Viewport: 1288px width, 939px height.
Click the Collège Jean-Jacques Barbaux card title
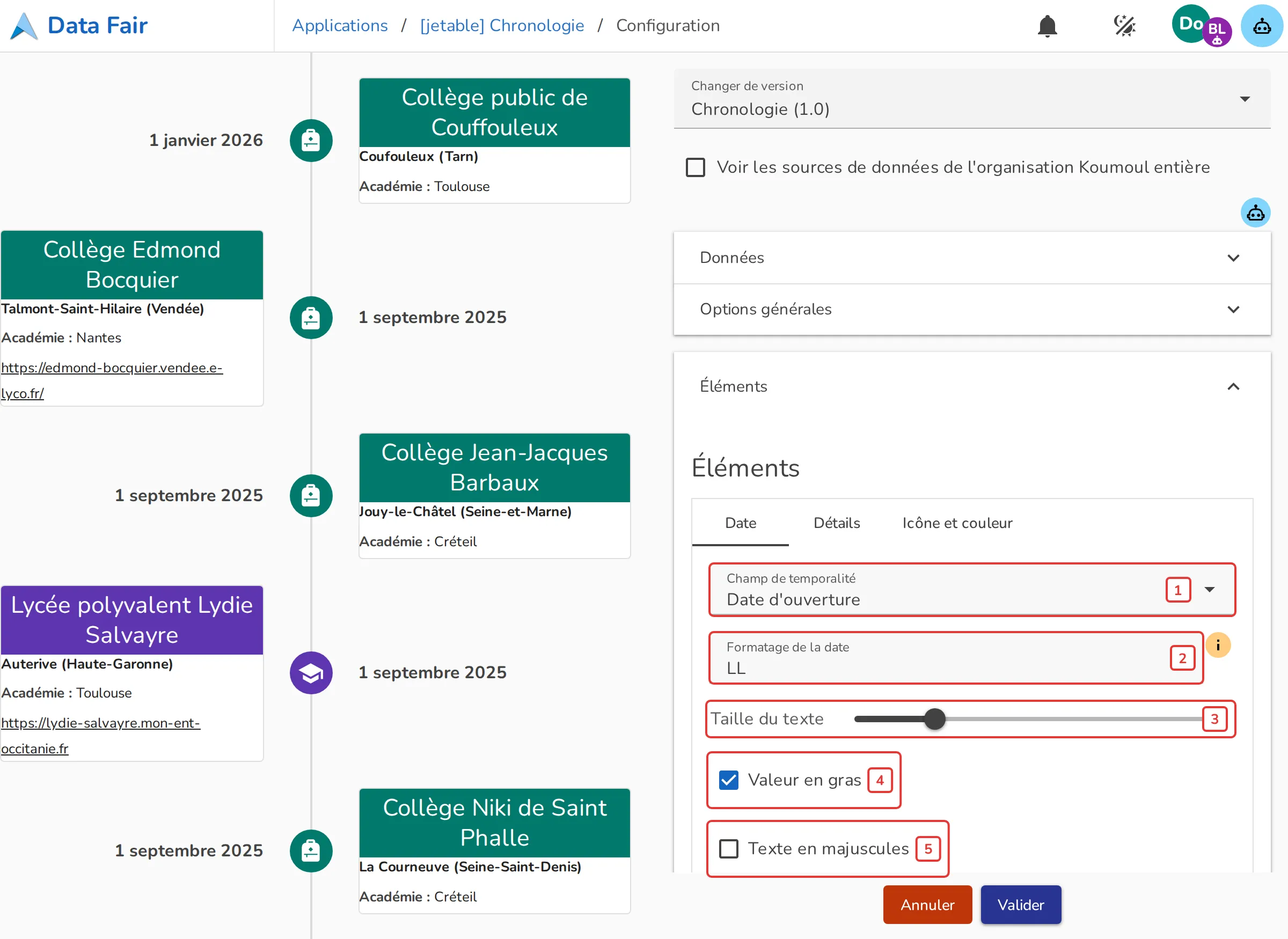pos(494,468)
